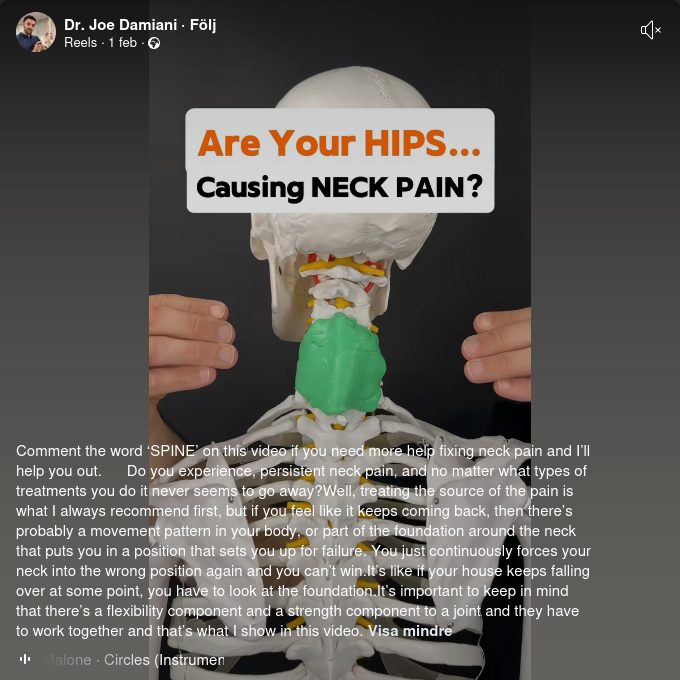Click the Dr. Joe Damiani name link
Image resolution: width=680 pixels, height=680 pixels.
[x=120, y=25]
